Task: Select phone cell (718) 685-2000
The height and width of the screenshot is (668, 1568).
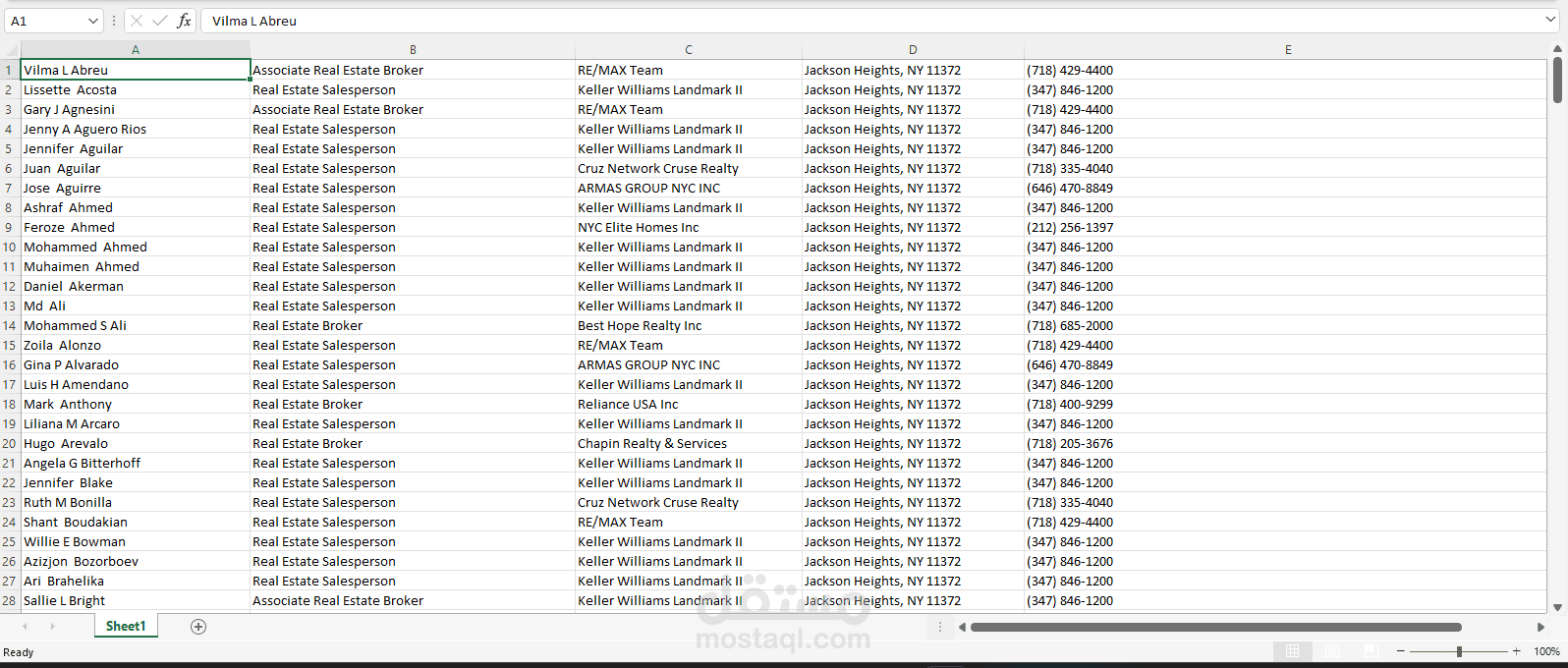Action: coord(1286,325)
